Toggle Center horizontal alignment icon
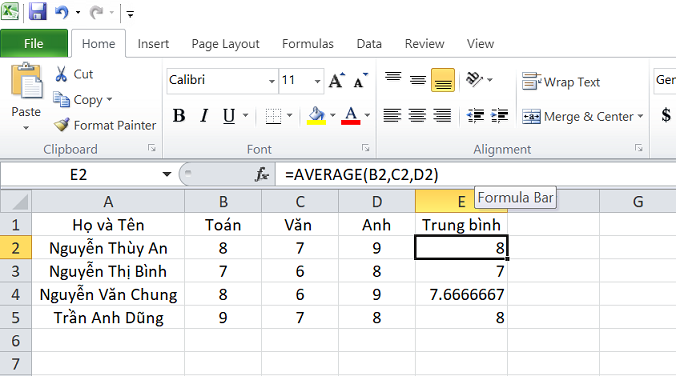 click(417, 115)
